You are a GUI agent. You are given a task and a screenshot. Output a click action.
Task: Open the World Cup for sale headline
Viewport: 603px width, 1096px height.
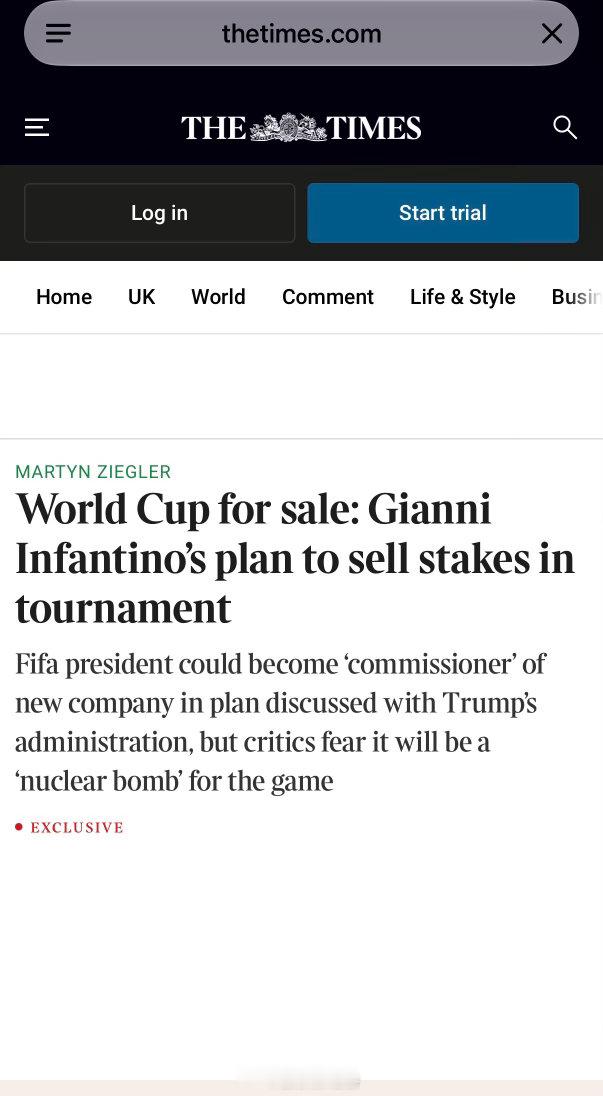tap(295, 558)
